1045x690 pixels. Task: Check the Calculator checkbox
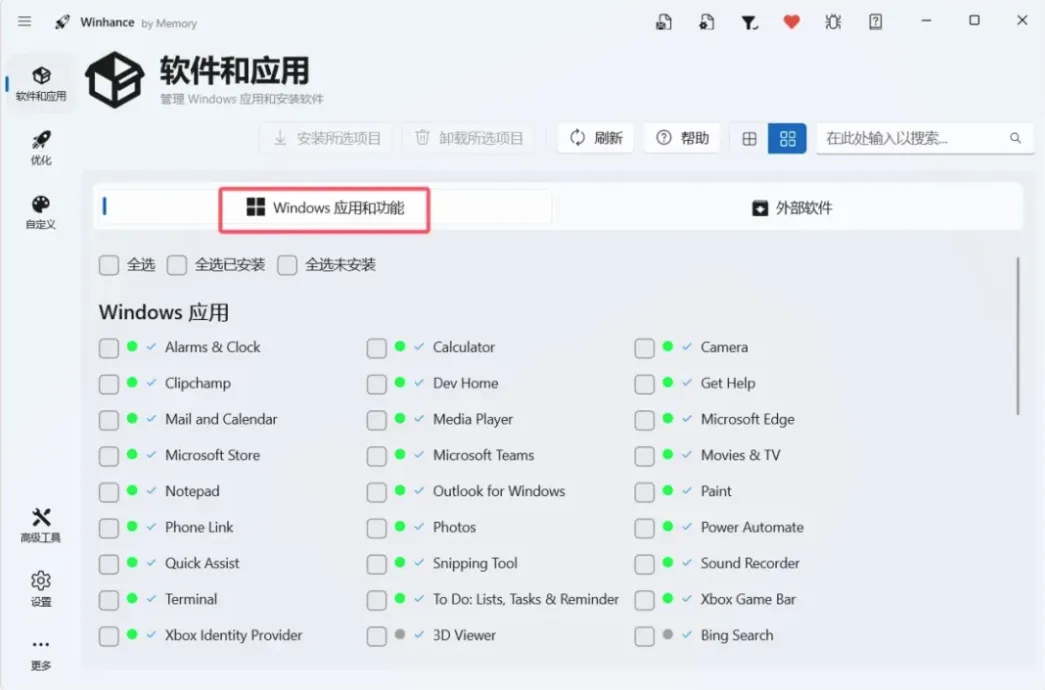[377, 348]
